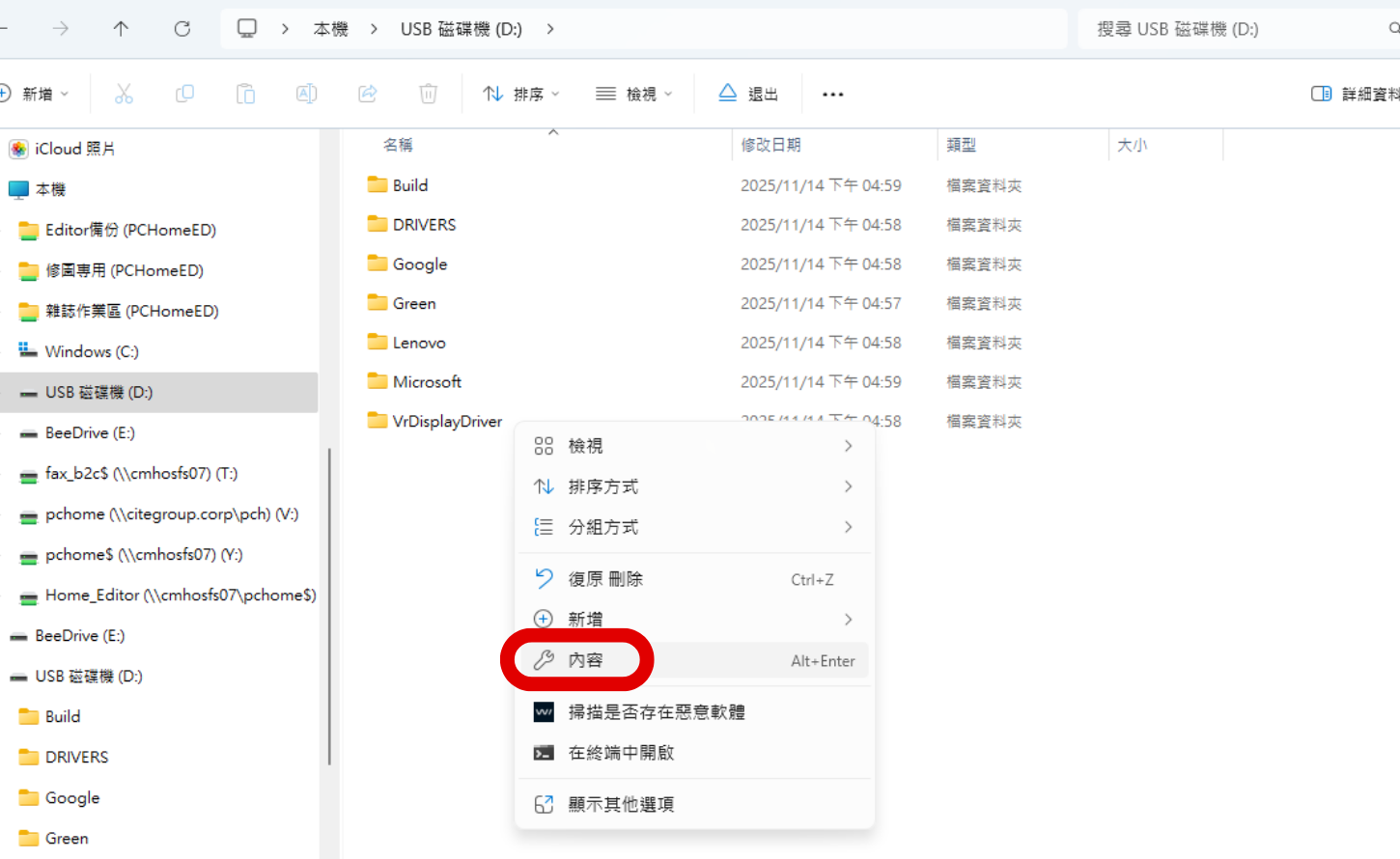Select 在終端中開啟 from the context menu

tap(619, 754)
